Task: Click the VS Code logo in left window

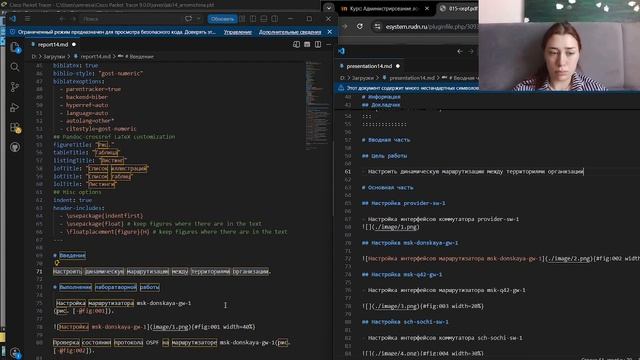Action: 13,19
